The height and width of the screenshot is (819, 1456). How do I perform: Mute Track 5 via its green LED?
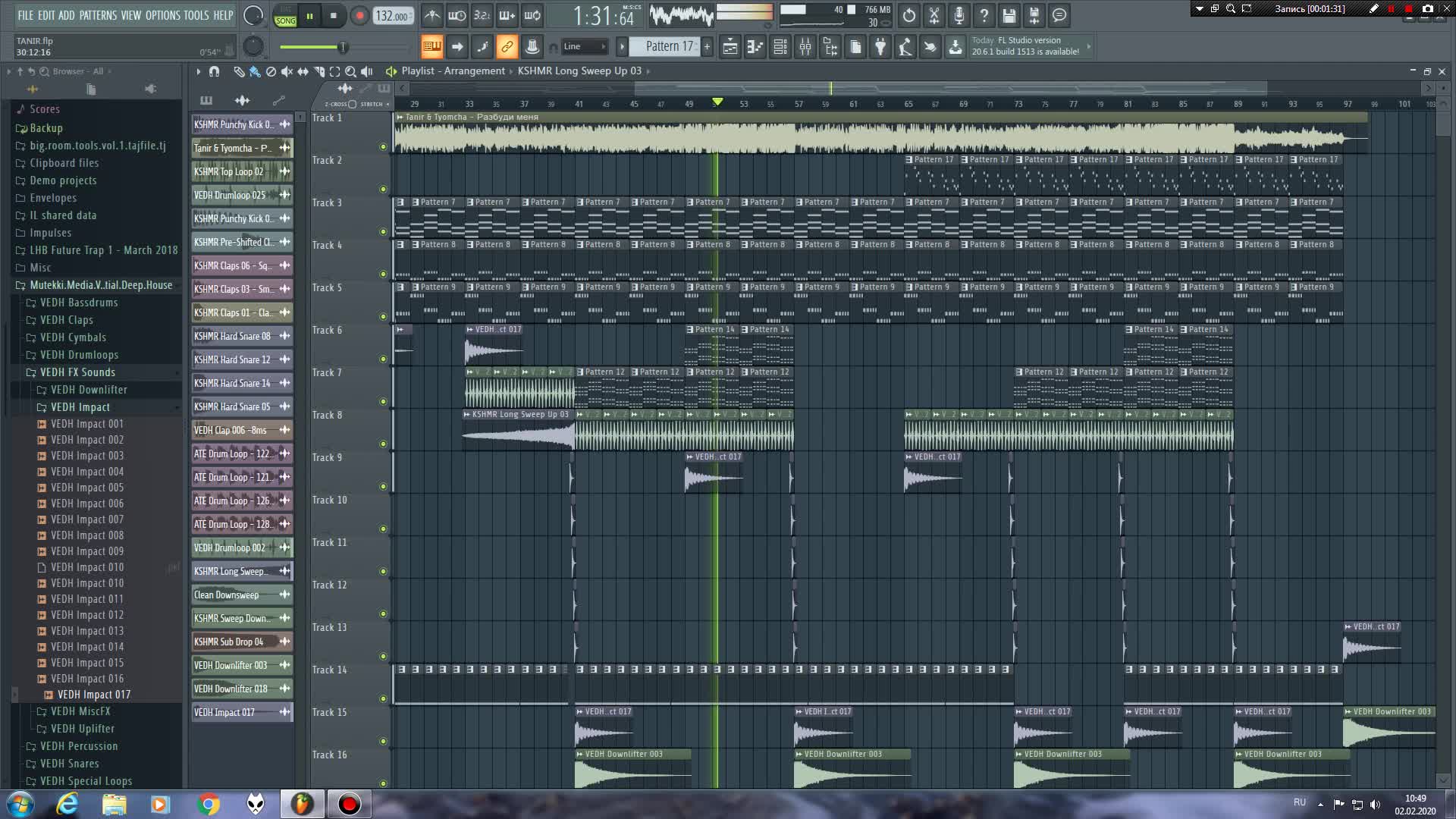point(383,317)
